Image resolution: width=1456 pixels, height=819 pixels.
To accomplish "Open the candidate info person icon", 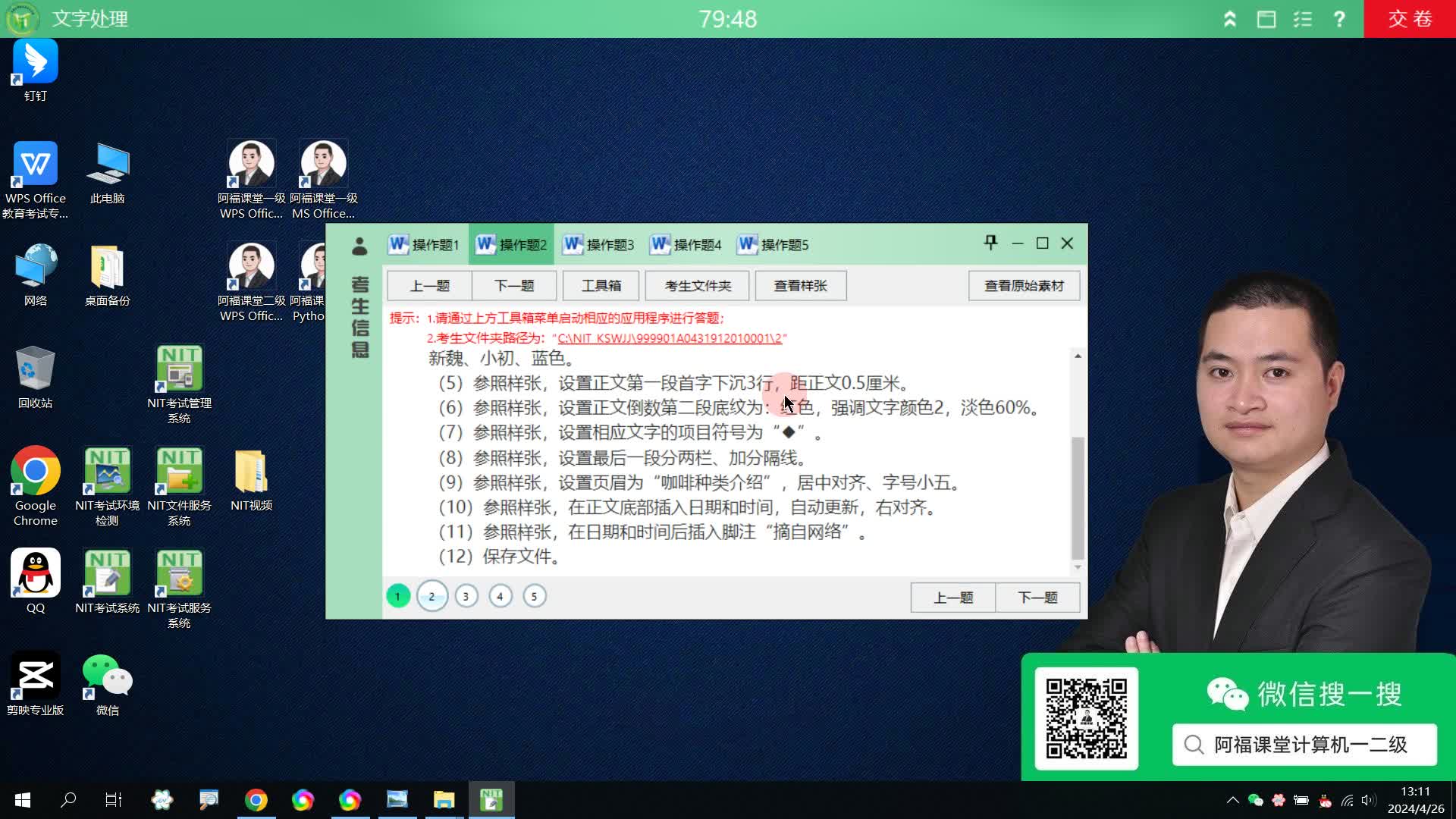I will 359,246.
